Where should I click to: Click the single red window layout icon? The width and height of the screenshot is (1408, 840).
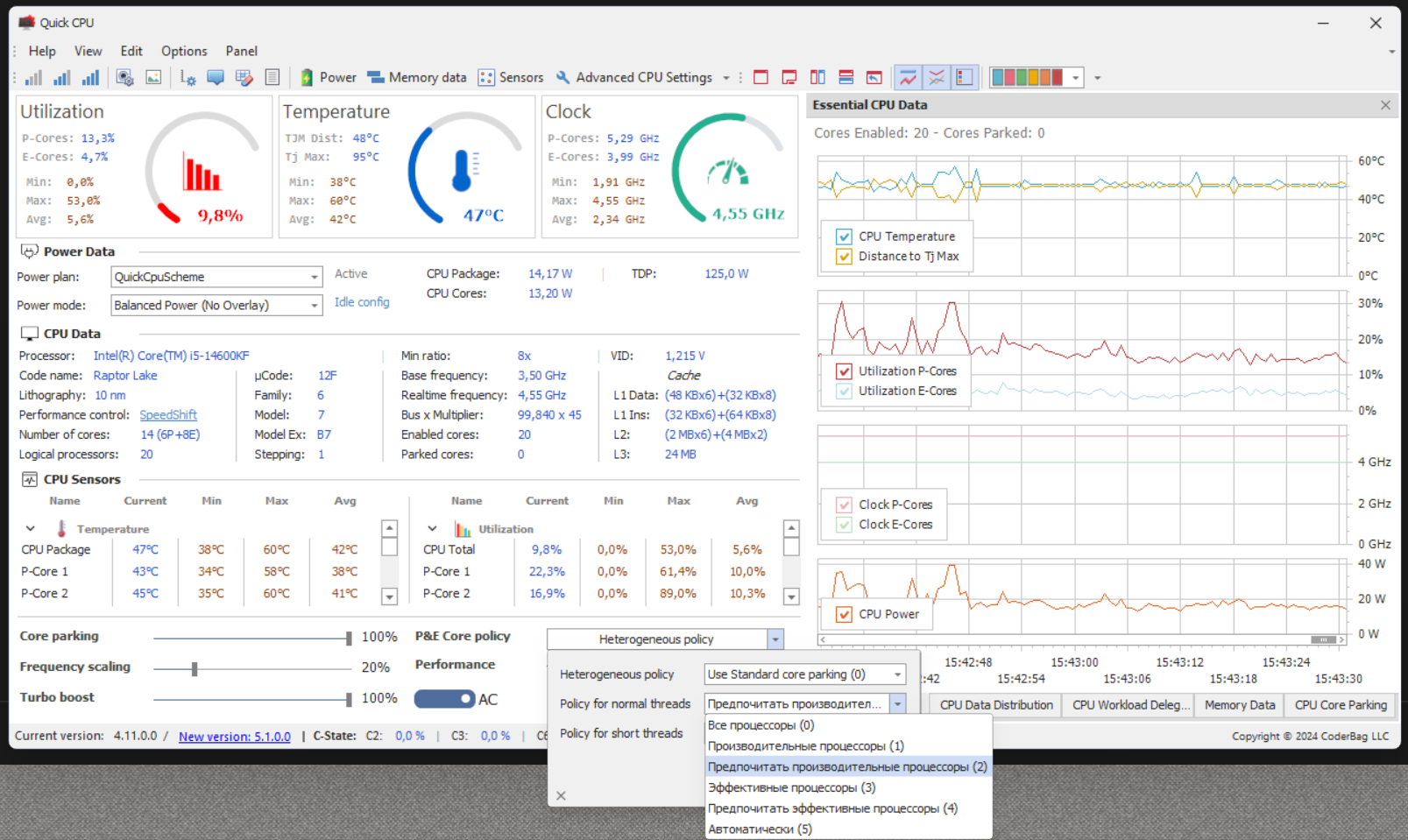tap(761, 78)
